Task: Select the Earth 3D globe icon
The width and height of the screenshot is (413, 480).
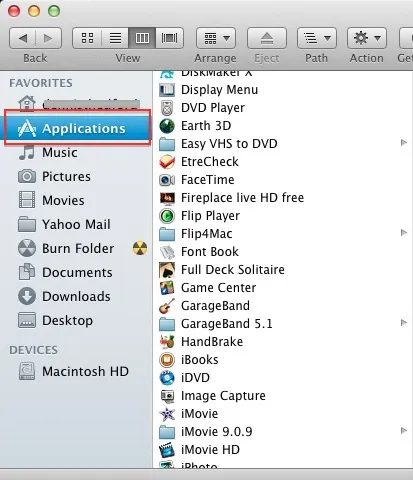Action: [167, 126]
